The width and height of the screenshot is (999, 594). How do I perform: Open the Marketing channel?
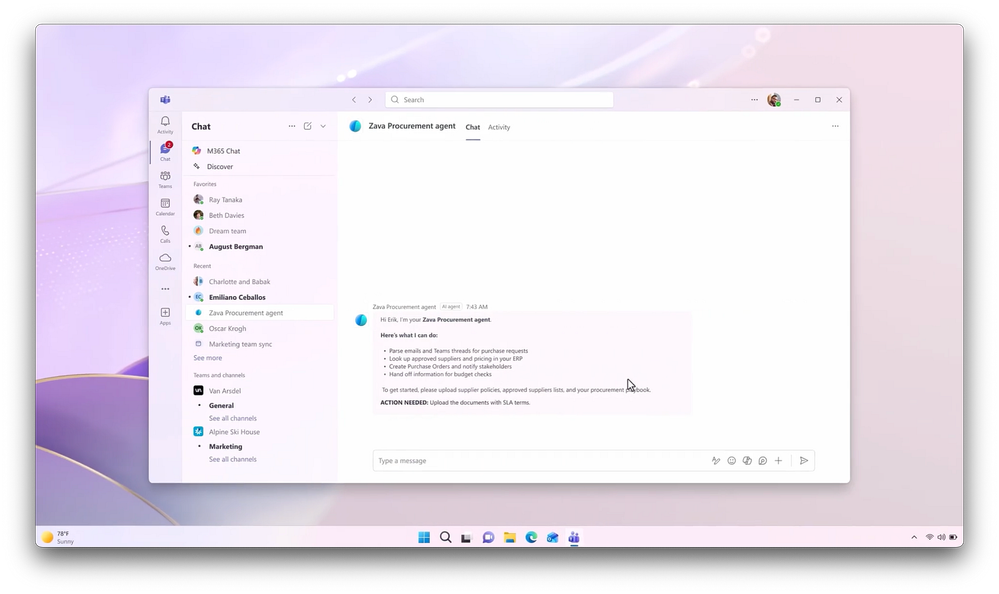point(226,447)
